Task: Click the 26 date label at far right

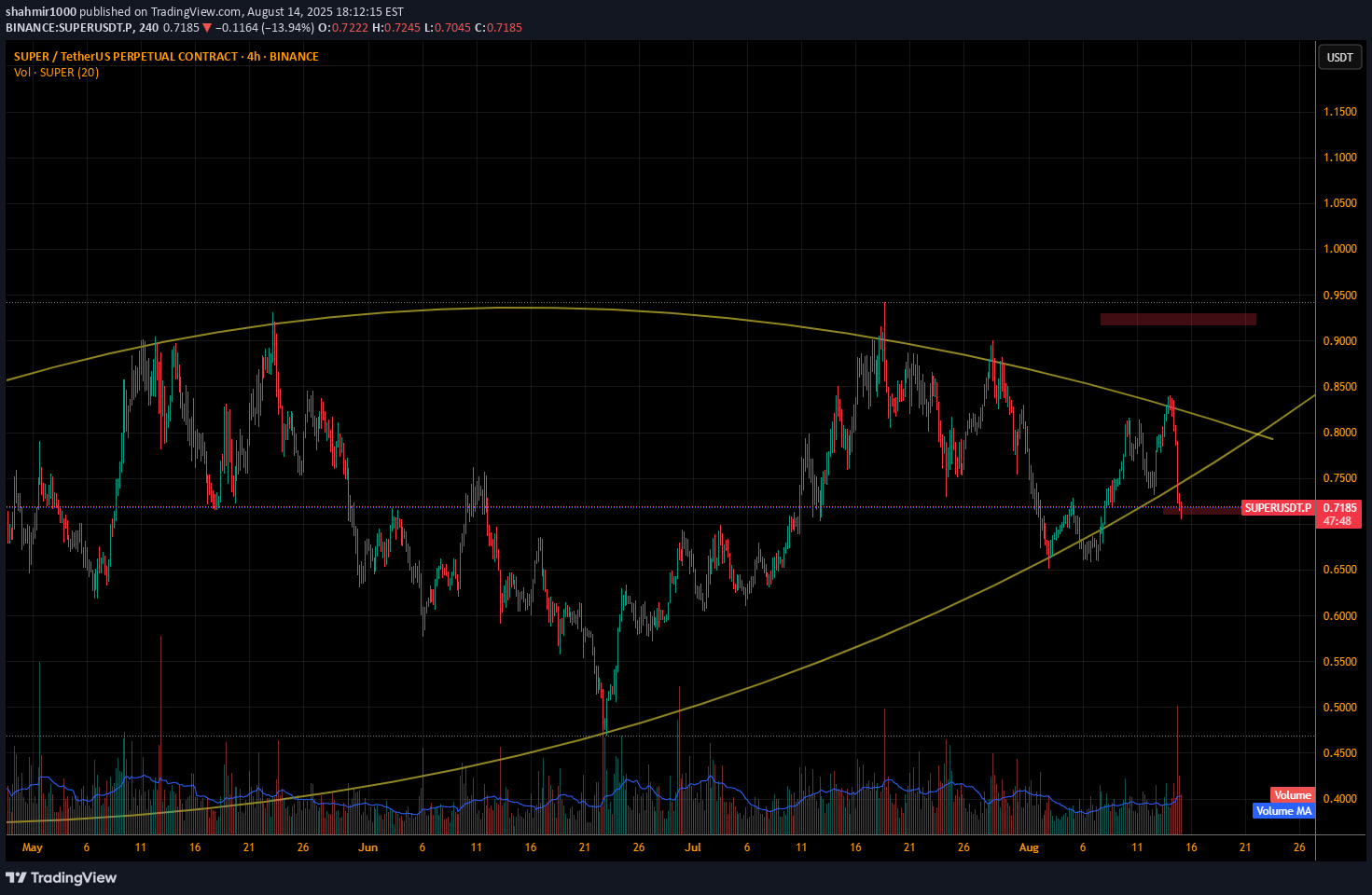Action: point(1299,847)
